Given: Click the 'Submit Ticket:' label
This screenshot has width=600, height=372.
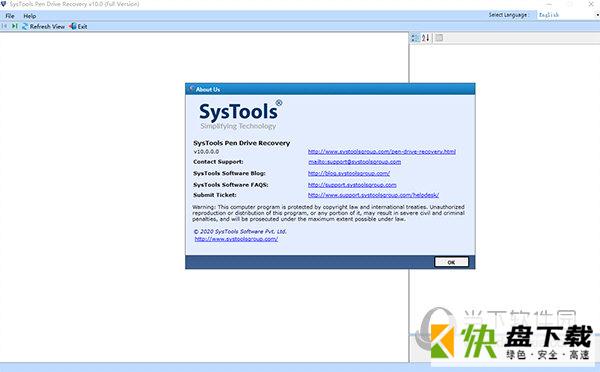Looking at the screenshot, I should 215,195.
